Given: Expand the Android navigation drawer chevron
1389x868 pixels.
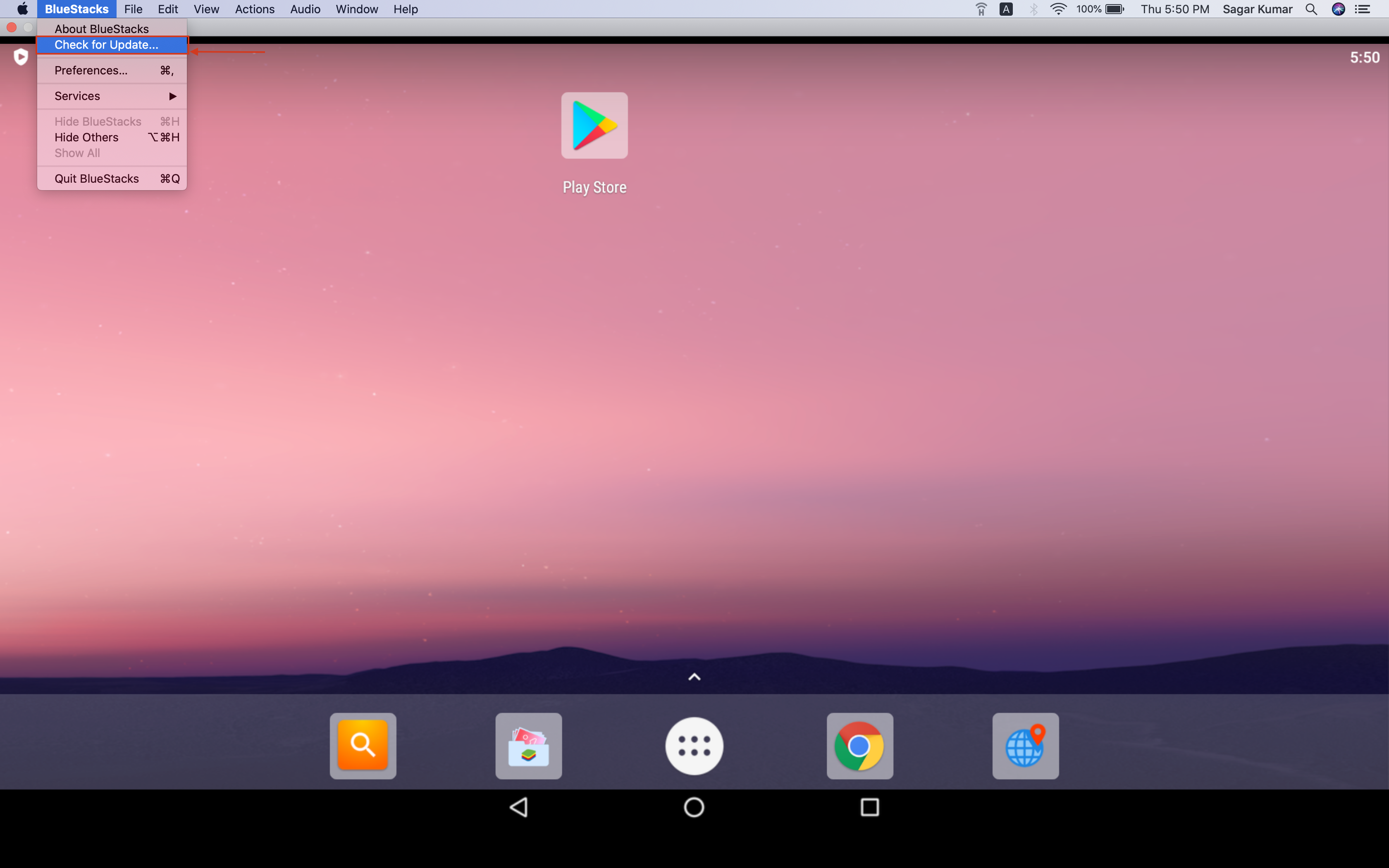Looking at the screenshot, I should [694, 676].
